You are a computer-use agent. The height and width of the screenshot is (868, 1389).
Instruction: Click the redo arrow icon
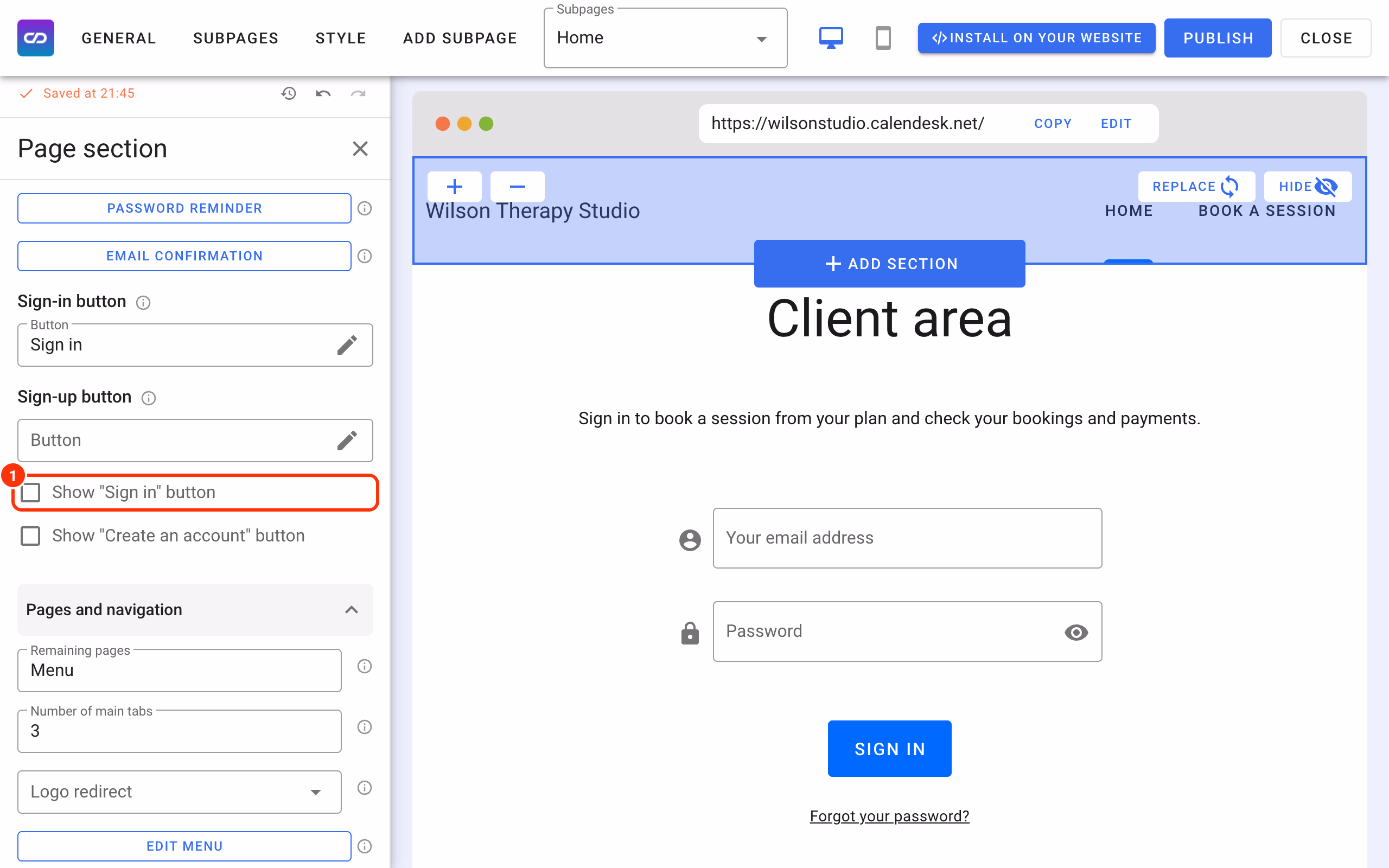[358, 93]
